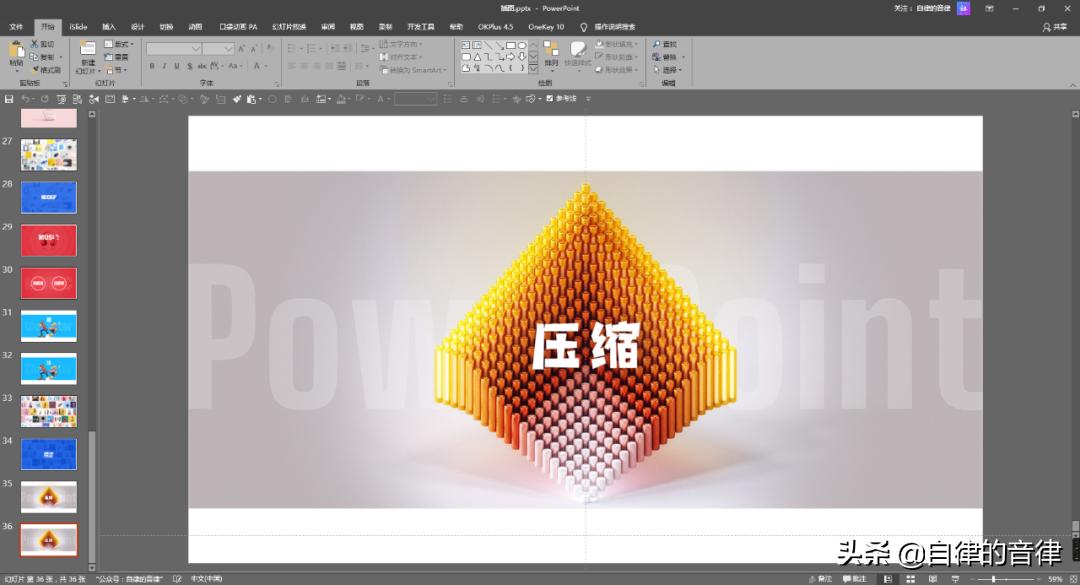1080x585 pixels.
Task: Increase font size with larger A
Action: tap(241, 48)
